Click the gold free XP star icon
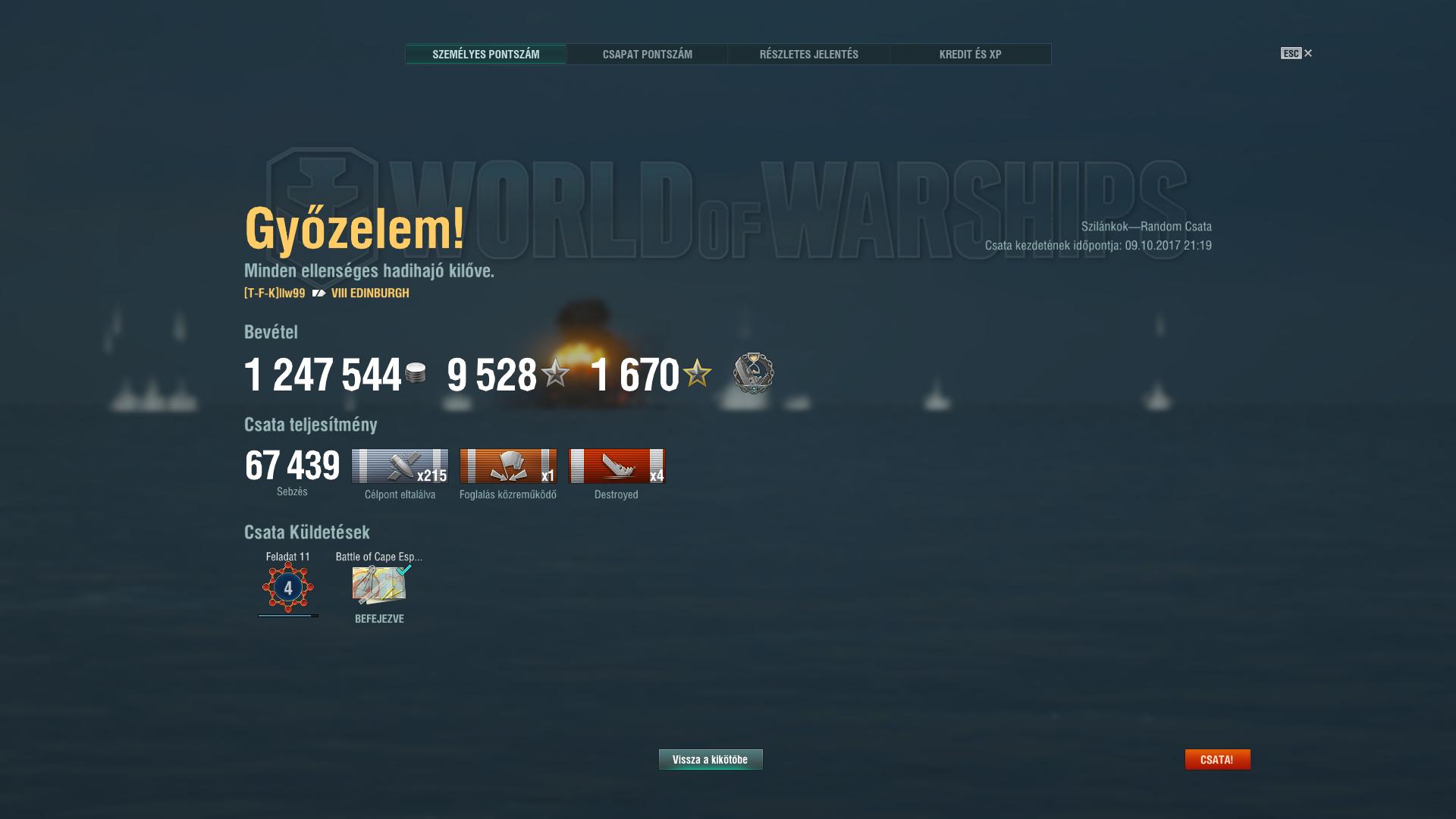Image resolution: width=1456 pixels, height=819 pixels. coord(697,373)
